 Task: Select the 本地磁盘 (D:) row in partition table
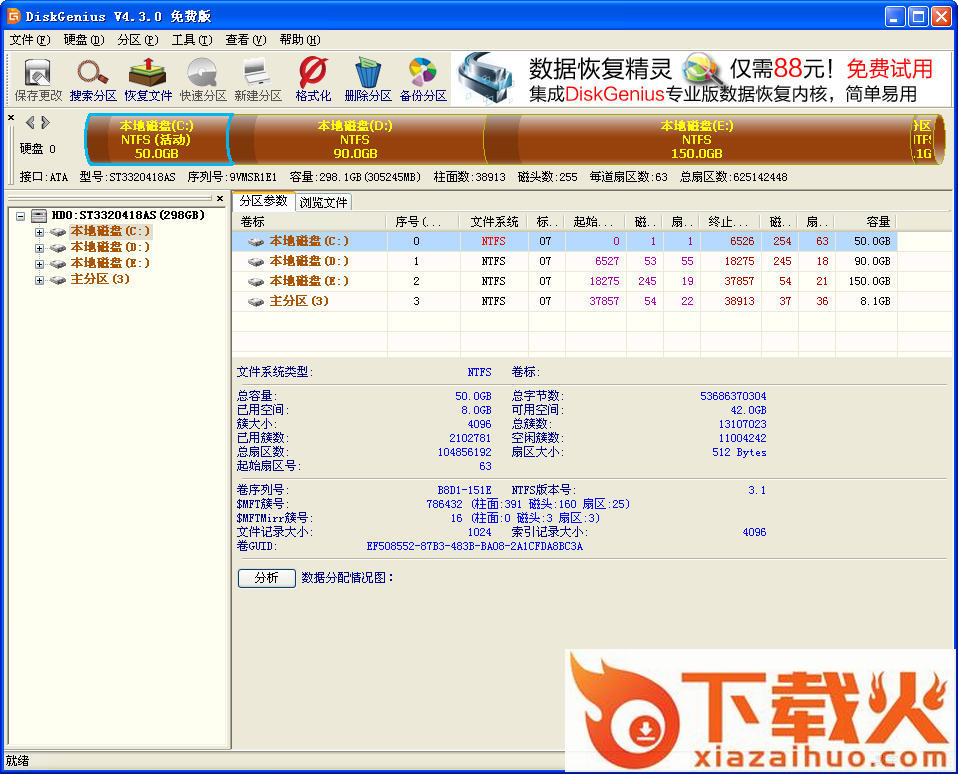tap(565, 261)
